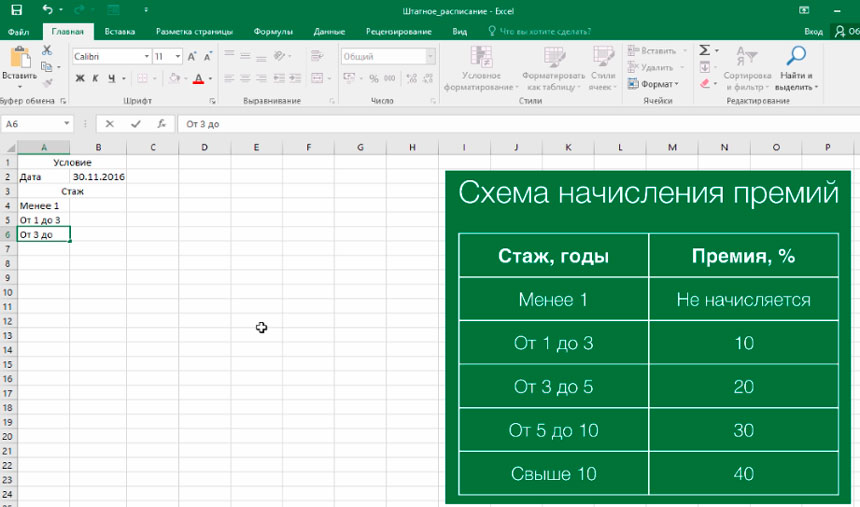The width and height of the screenshot is (860, 507).
Task: Click the cell borders icon
Action: pyautogui.click(x=142, y=78)
